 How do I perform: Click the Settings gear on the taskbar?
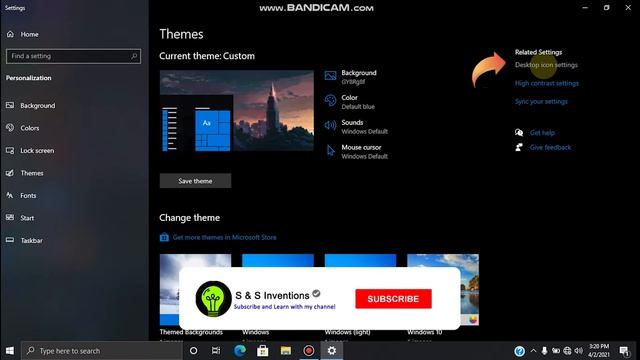click(x=332, y=351)
